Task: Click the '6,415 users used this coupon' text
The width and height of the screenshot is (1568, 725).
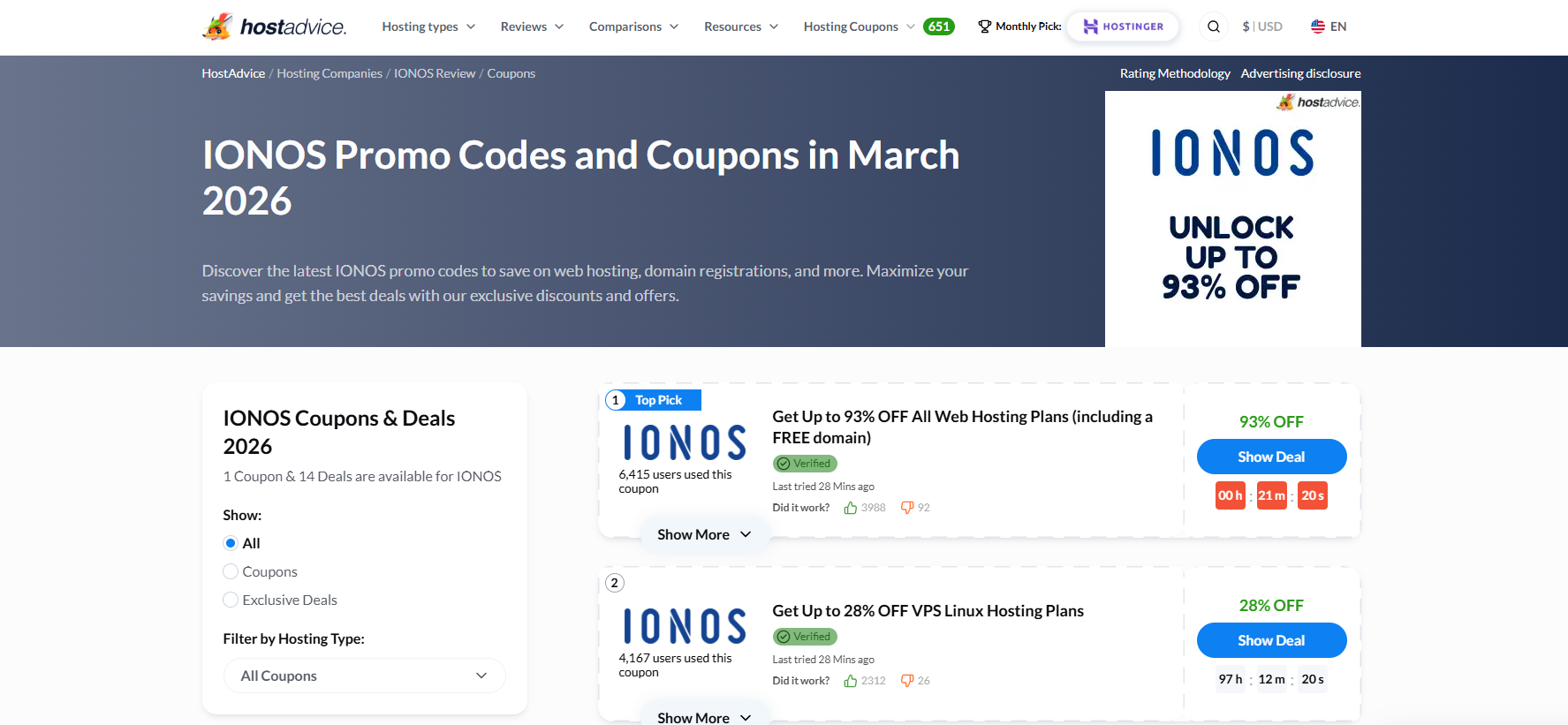Action: [675, 481]
